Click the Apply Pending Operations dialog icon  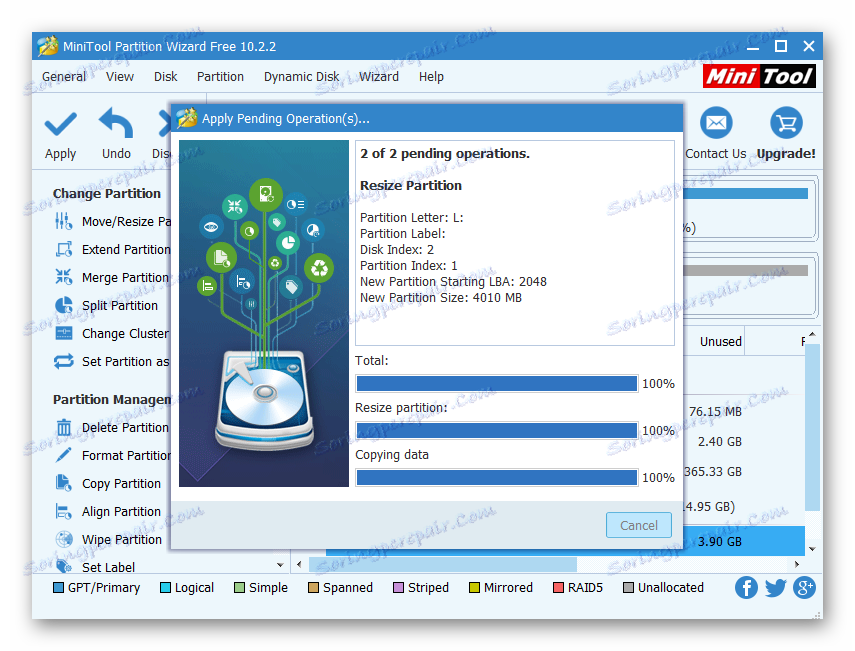click(x=187, y=118)
